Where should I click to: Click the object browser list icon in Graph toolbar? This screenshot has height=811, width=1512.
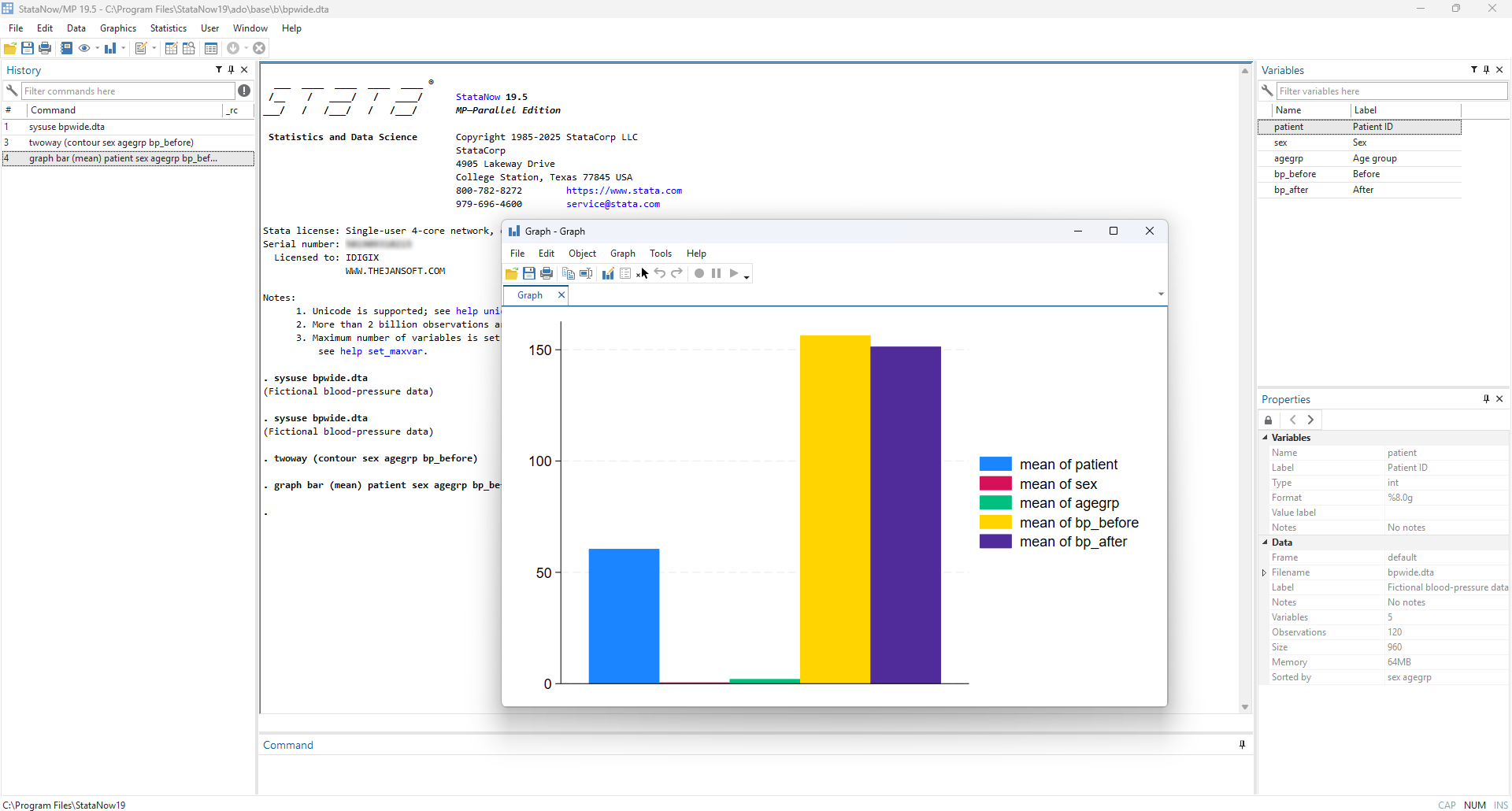click(625, 274)
